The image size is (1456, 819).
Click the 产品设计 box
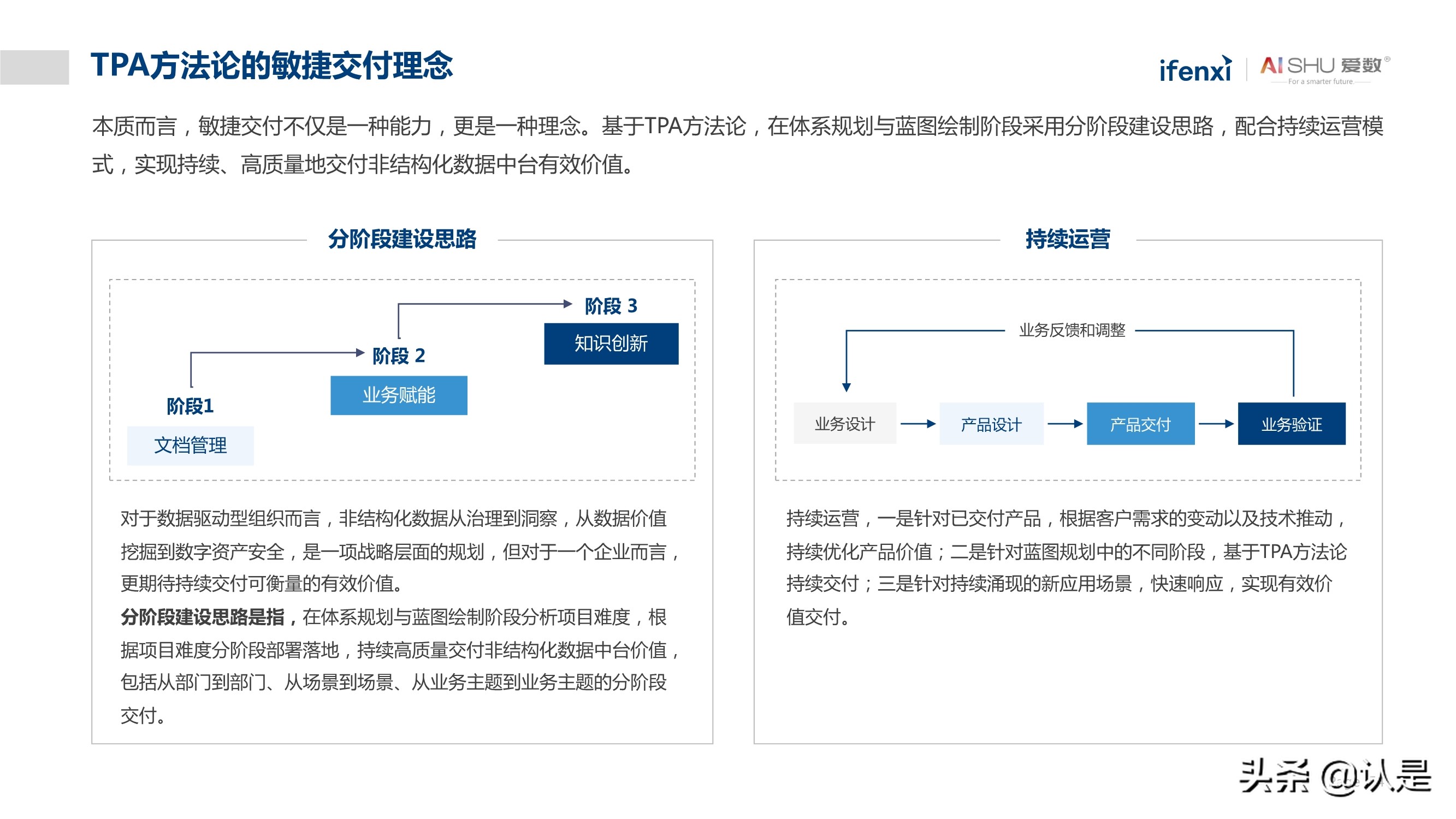(991, 424)
